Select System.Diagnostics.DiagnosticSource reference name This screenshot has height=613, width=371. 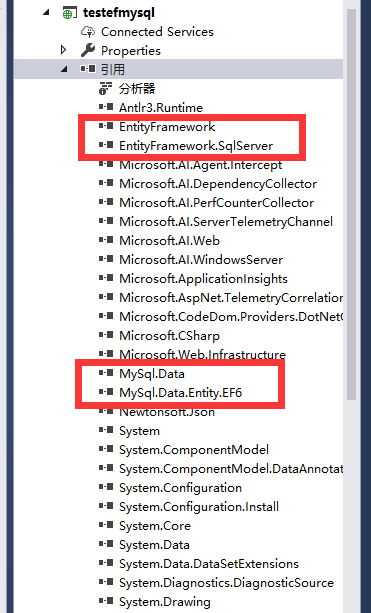[226, 583]
